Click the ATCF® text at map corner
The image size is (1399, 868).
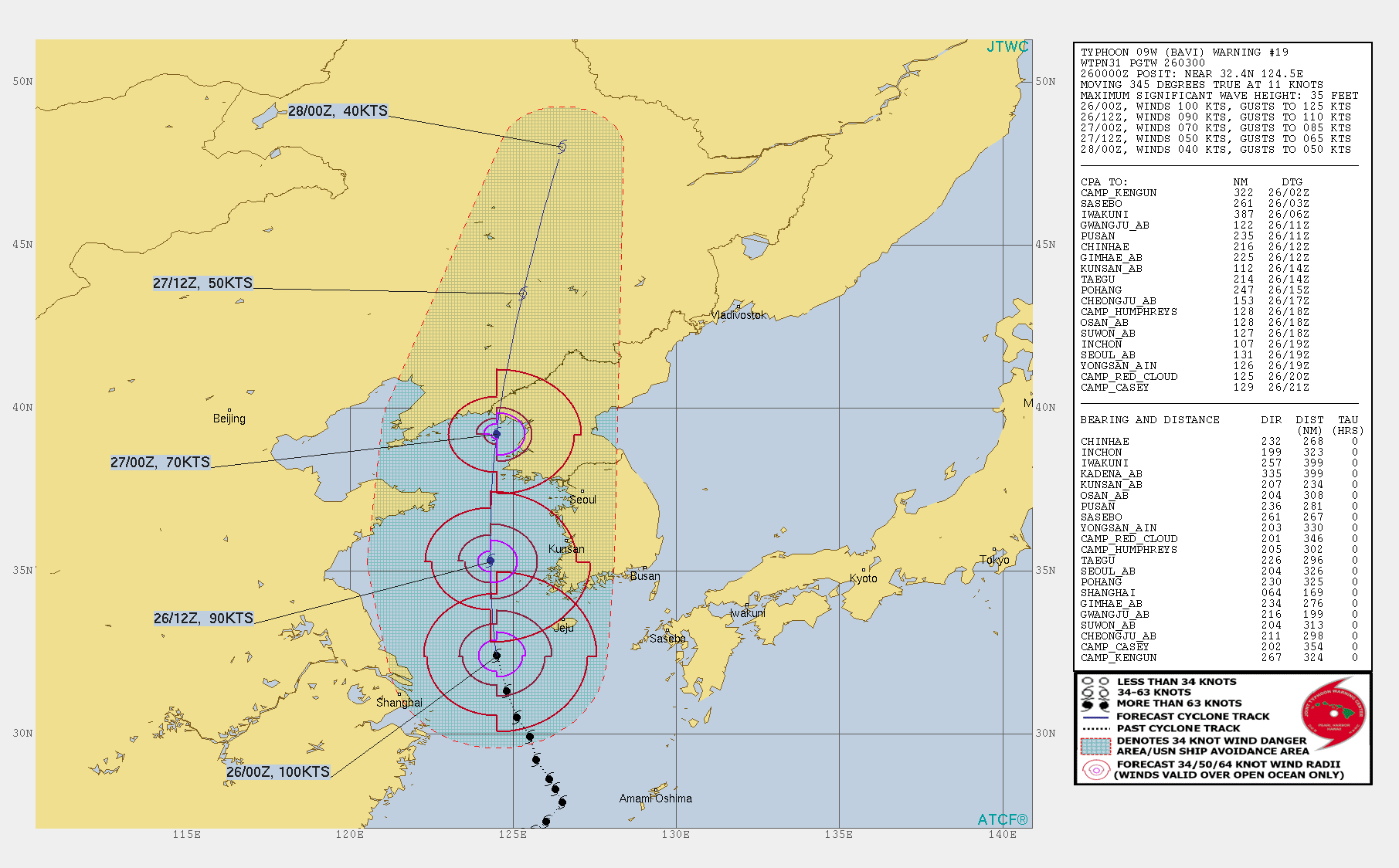(x=1003, y=819)
